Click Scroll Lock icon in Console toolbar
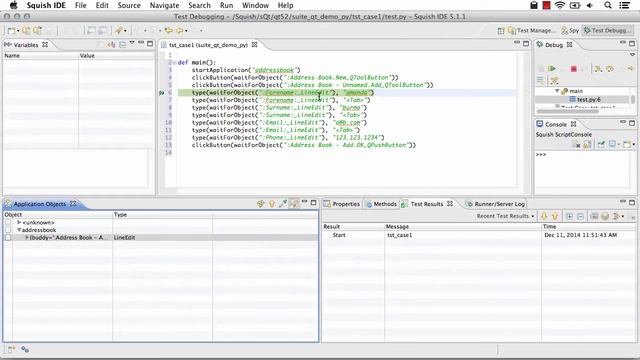The image size is (640, 360). tap(587, 144)
